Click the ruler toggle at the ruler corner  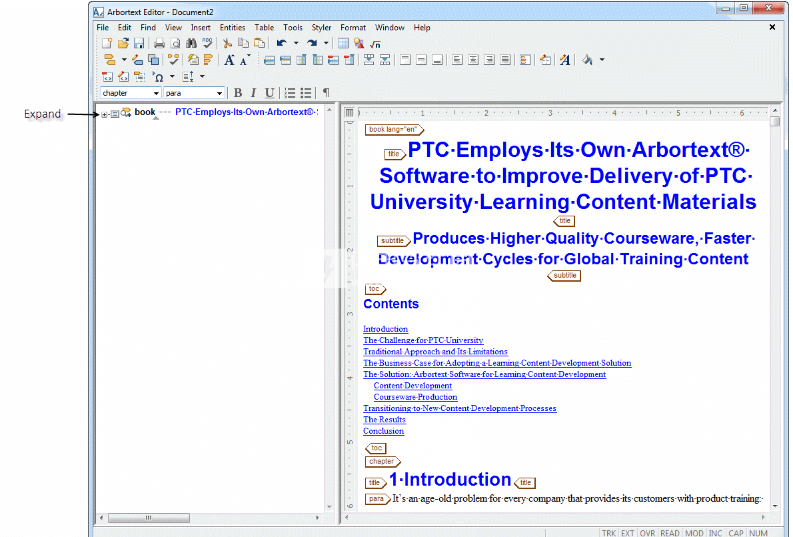349,112
